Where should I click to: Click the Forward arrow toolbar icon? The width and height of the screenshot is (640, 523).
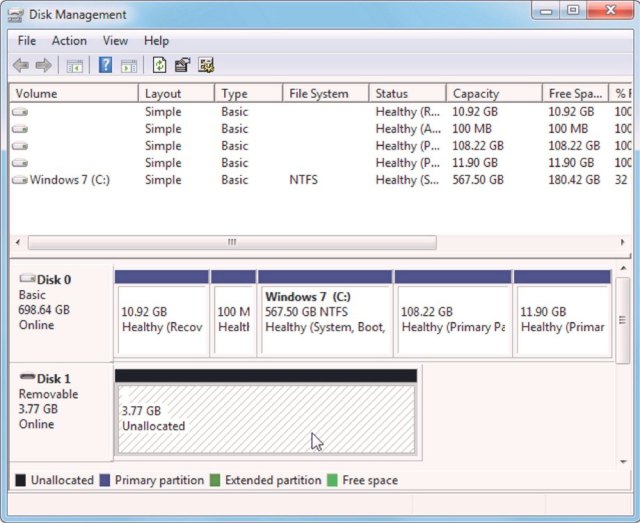coord(44,66)
